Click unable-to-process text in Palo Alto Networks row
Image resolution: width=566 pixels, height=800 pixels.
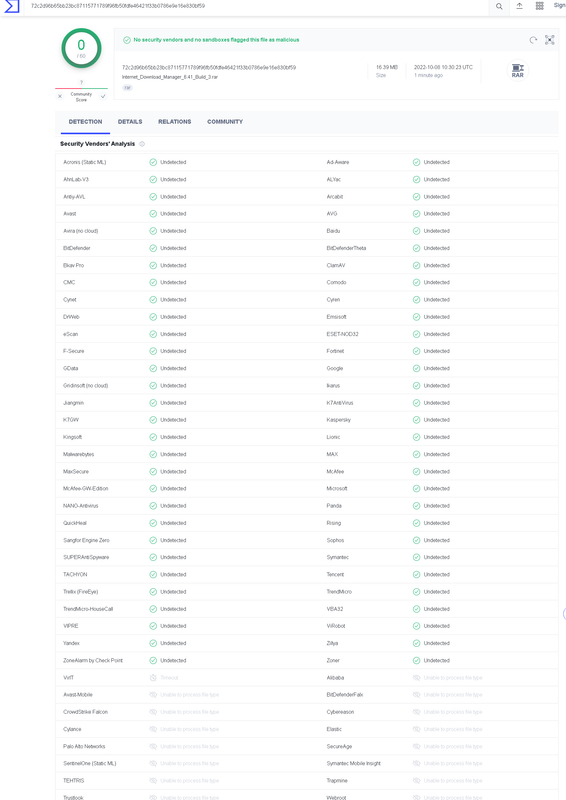click(x=189, y=746)
